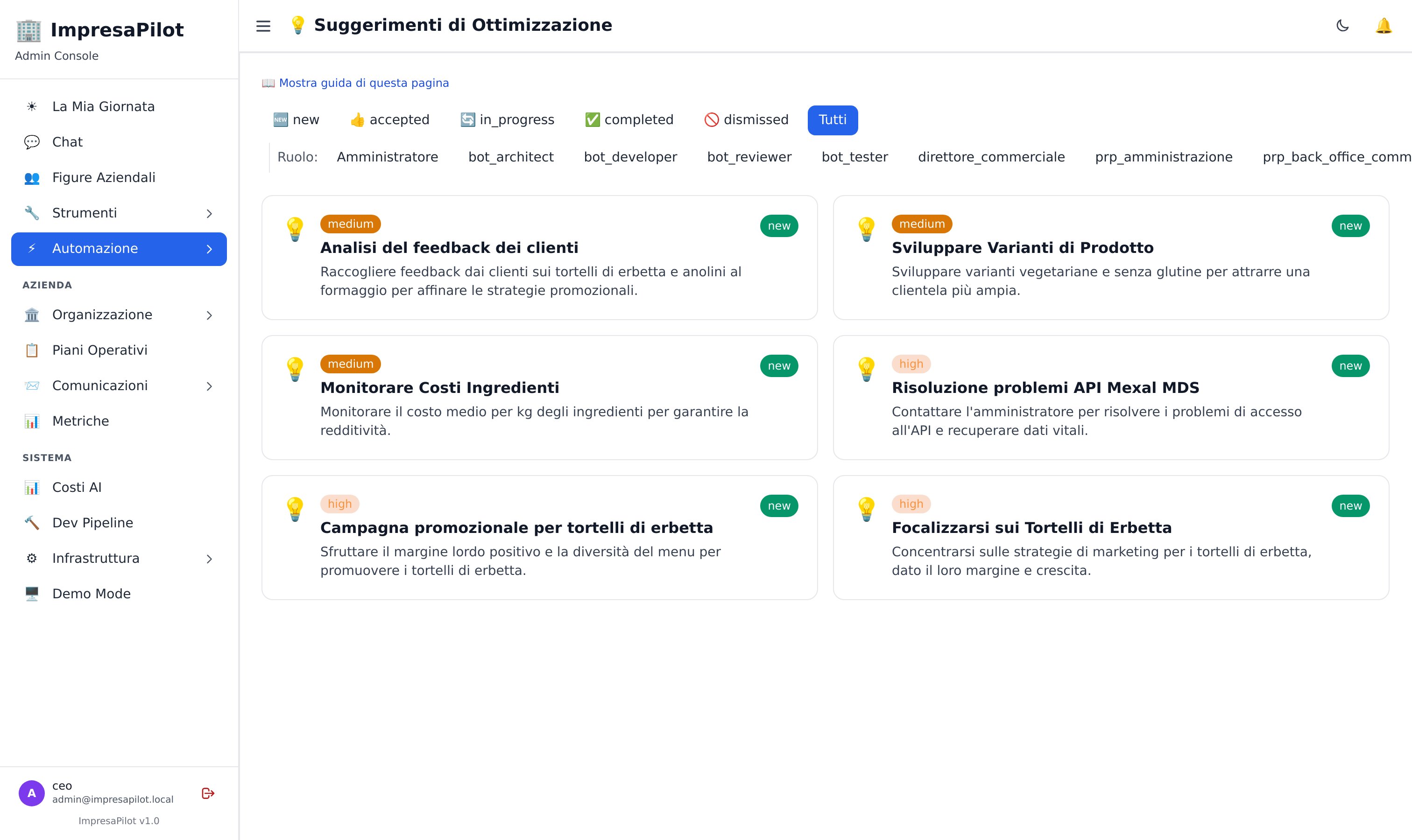
Task: Filter by prp_amministrazione role
Action: click(1164, 157)
